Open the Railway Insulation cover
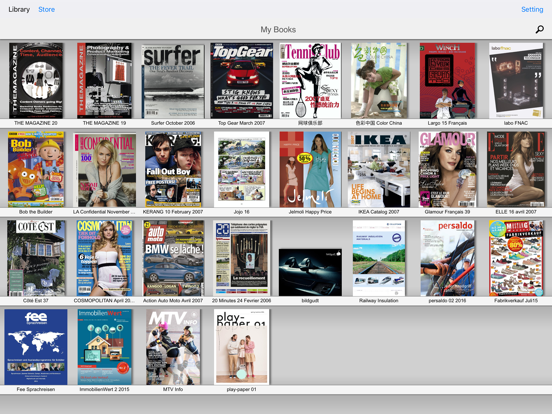Image resolution: width=552 pixels, height=414 pixels. pos(379,258)
